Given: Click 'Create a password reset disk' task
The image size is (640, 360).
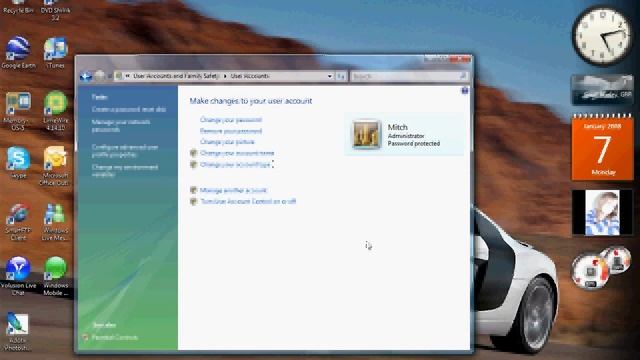Looking at the screenshot, I should point(129,109).
